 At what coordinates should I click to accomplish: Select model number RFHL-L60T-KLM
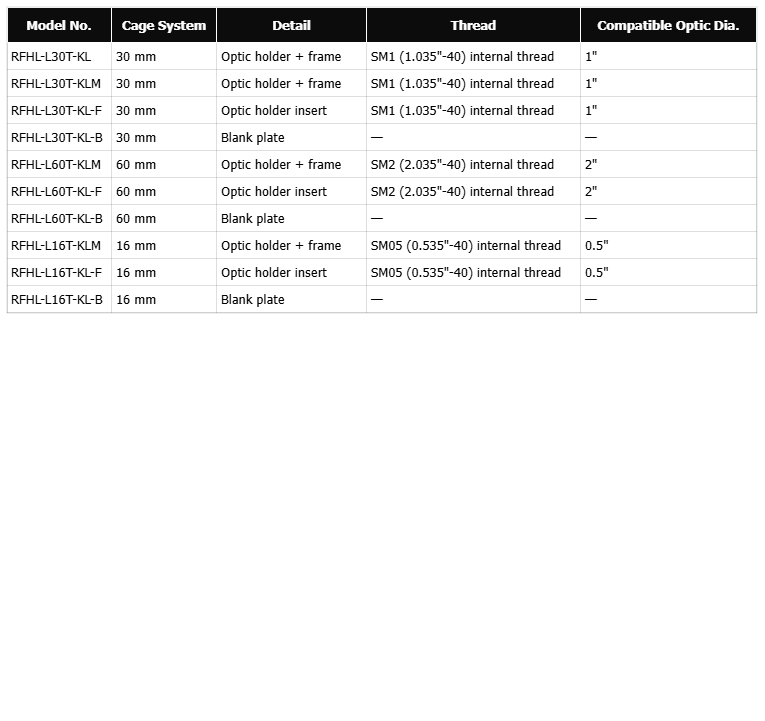pos(56,165)
